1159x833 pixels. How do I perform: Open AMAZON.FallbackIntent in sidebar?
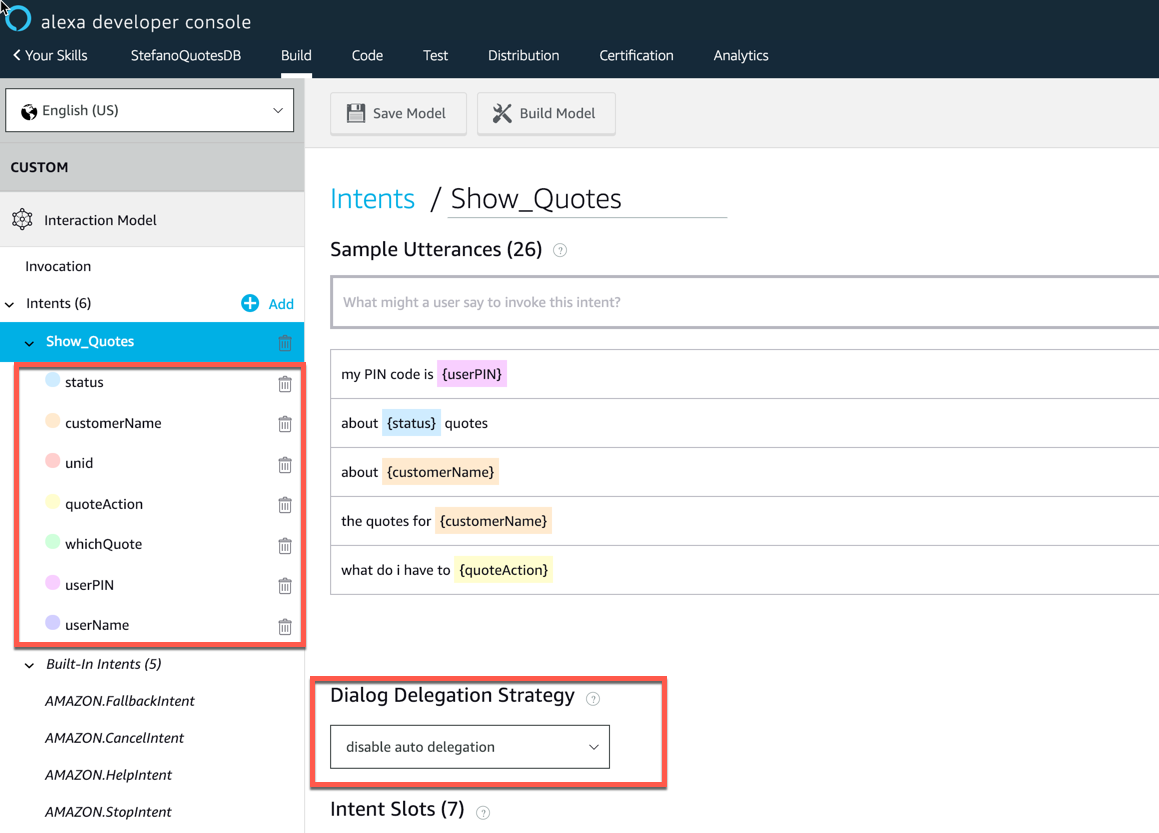[120, 701]
